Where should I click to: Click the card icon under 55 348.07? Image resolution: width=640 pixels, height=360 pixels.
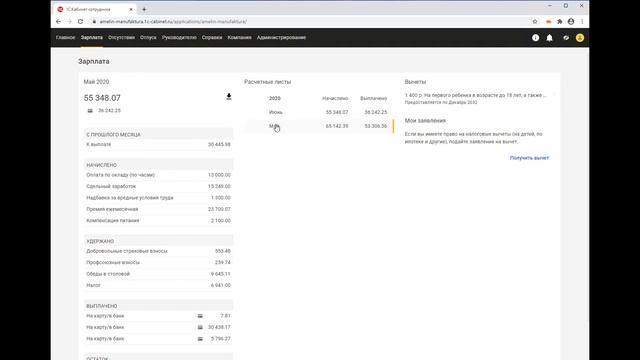(90, 111)
